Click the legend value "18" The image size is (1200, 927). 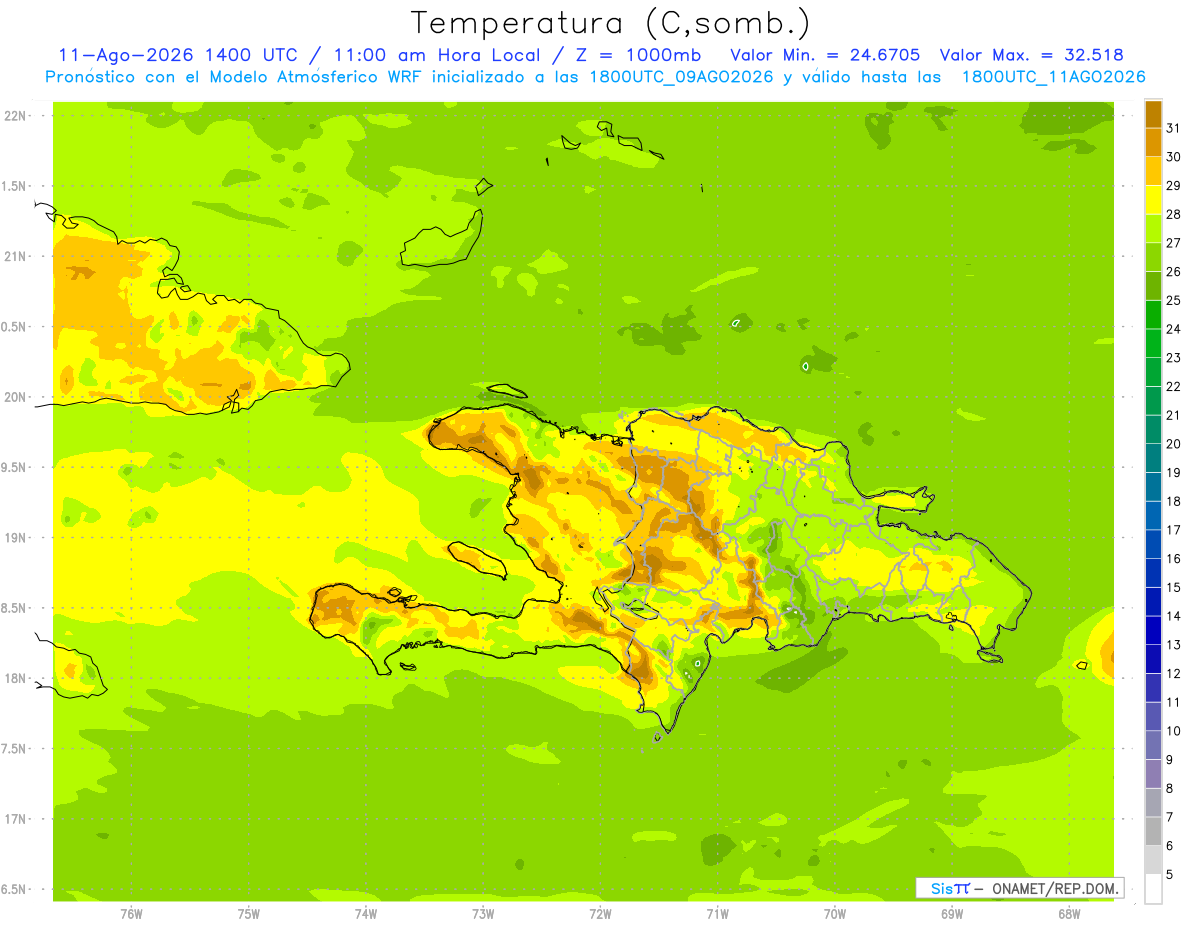[1174, 501]
